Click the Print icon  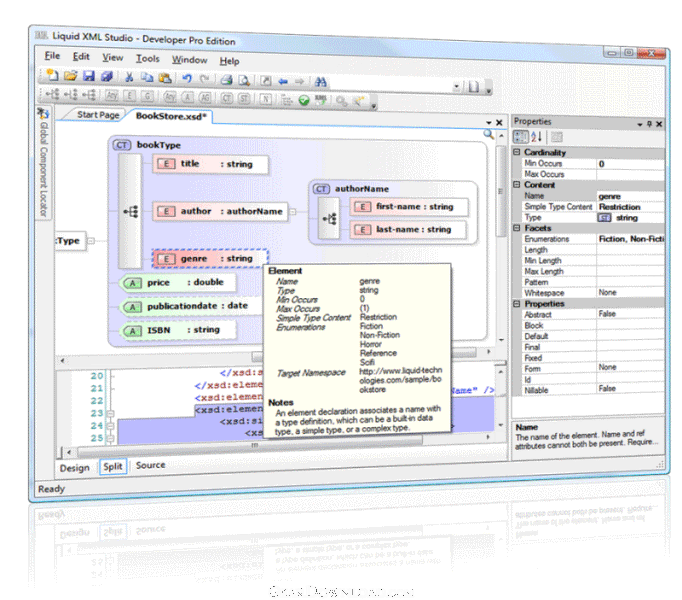(227, 80)
